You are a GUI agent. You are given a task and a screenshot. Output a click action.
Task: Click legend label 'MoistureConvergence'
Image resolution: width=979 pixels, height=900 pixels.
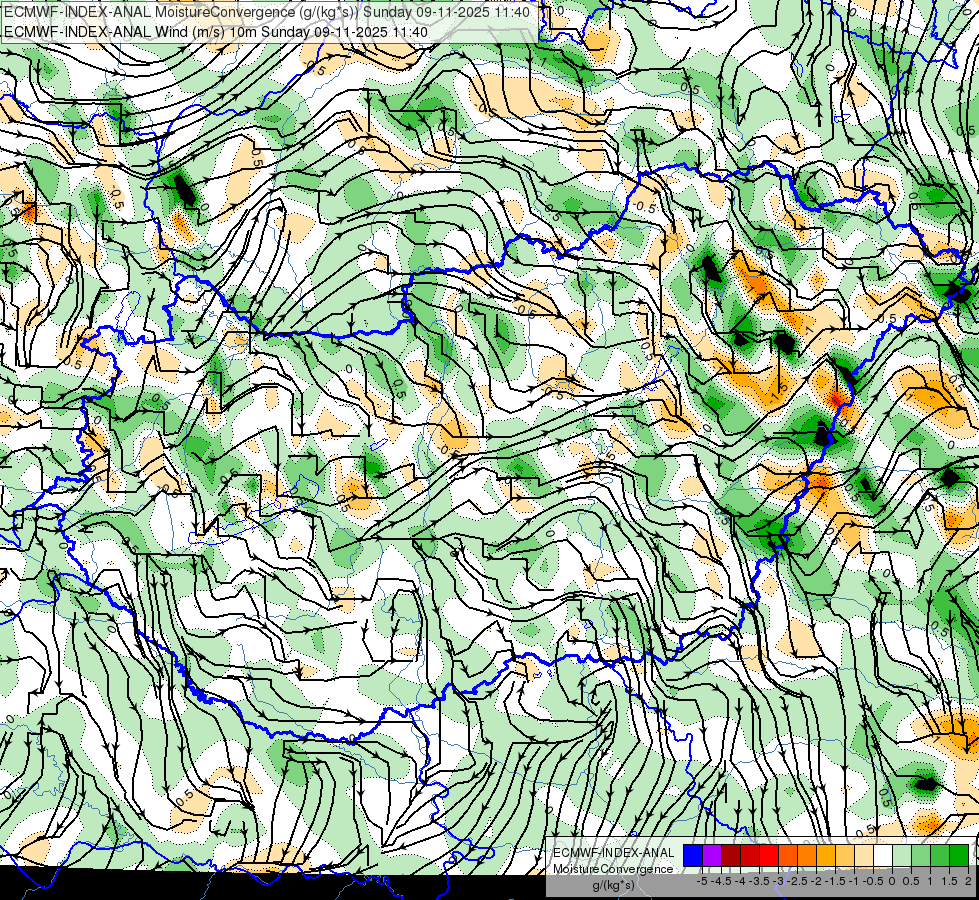click(x=613, y=869)
